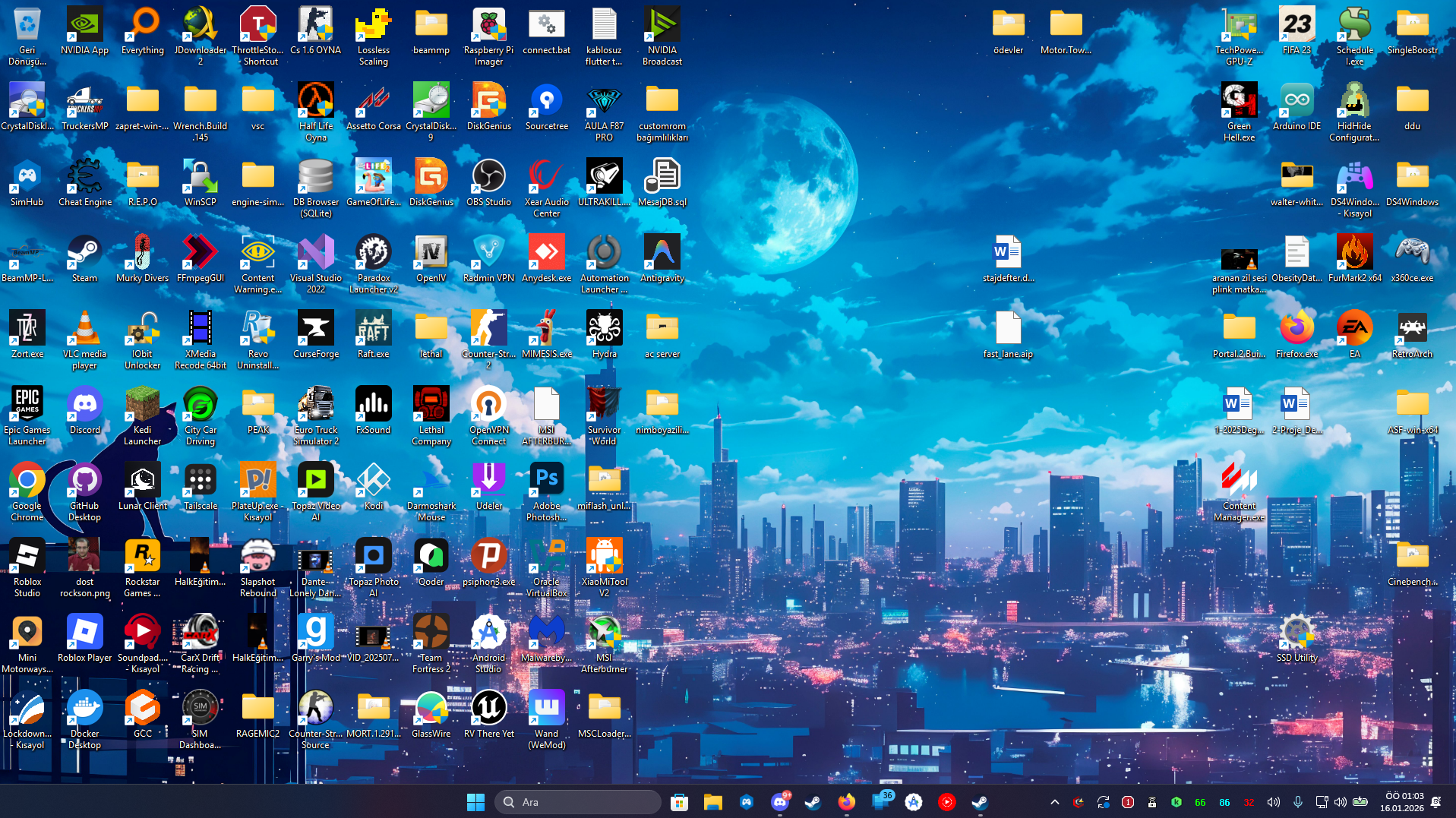Open TechPowerUp GPU-Z icon
This screenshot has height=818, width=1456.
point(1239,36)
